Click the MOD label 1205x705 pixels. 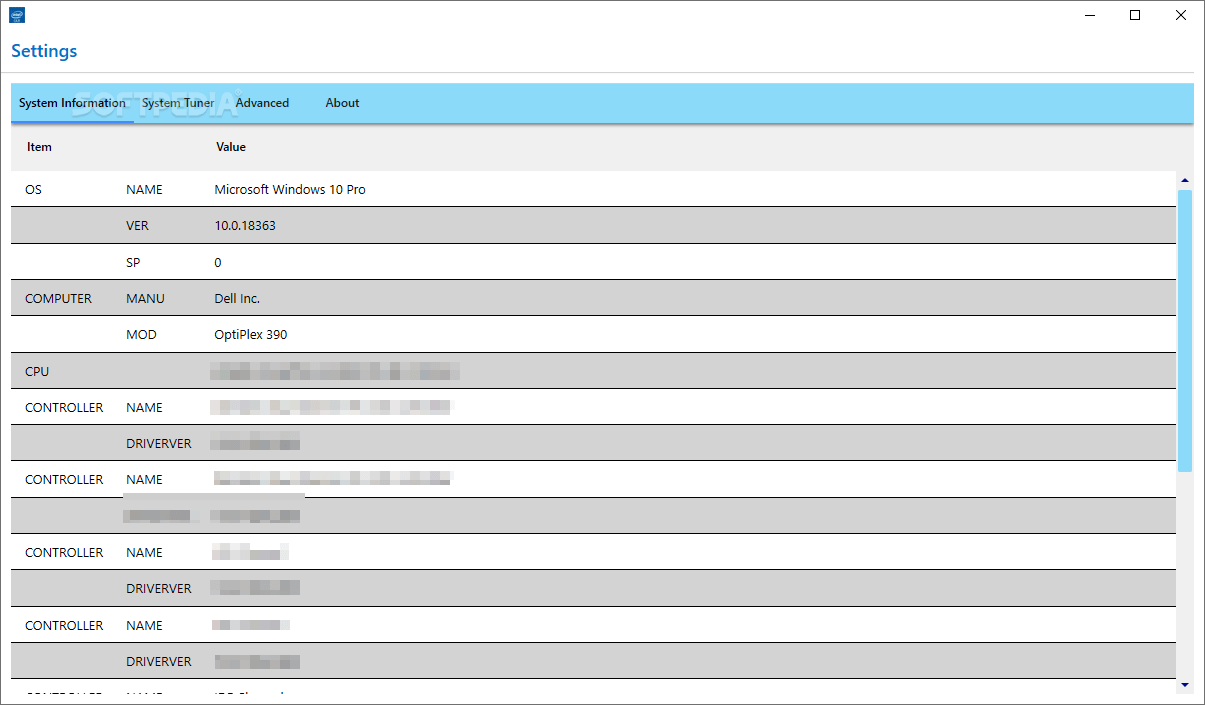(x=141, y=335)
